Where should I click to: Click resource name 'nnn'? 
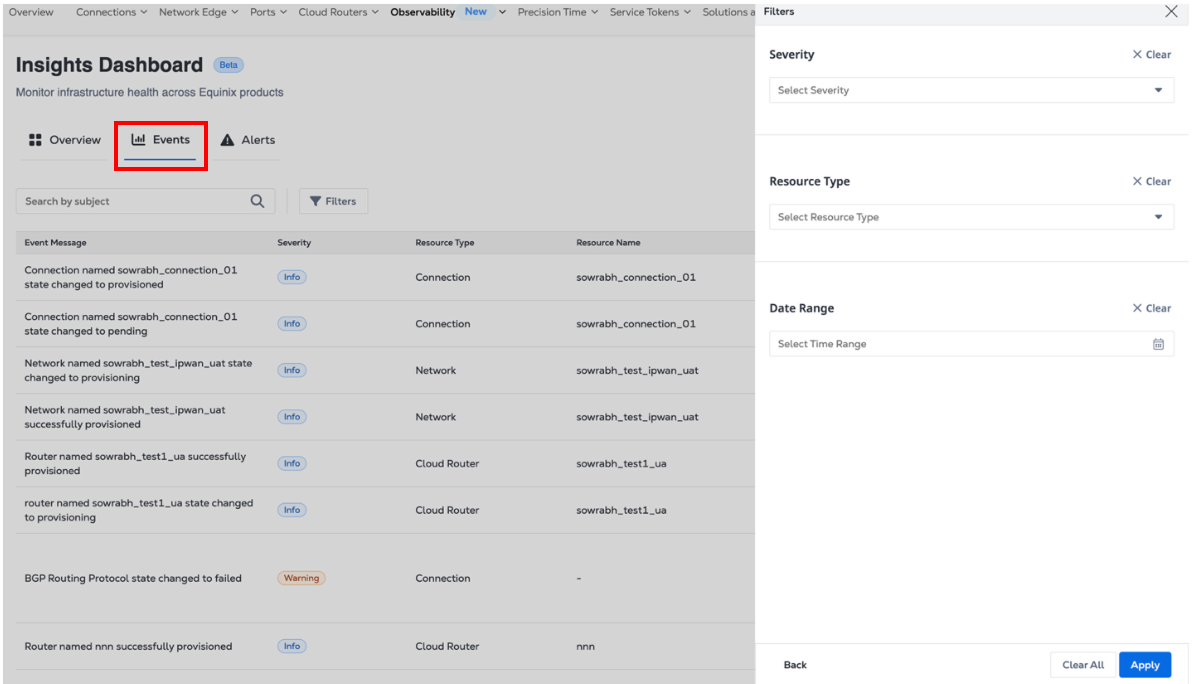coord(585,647)
